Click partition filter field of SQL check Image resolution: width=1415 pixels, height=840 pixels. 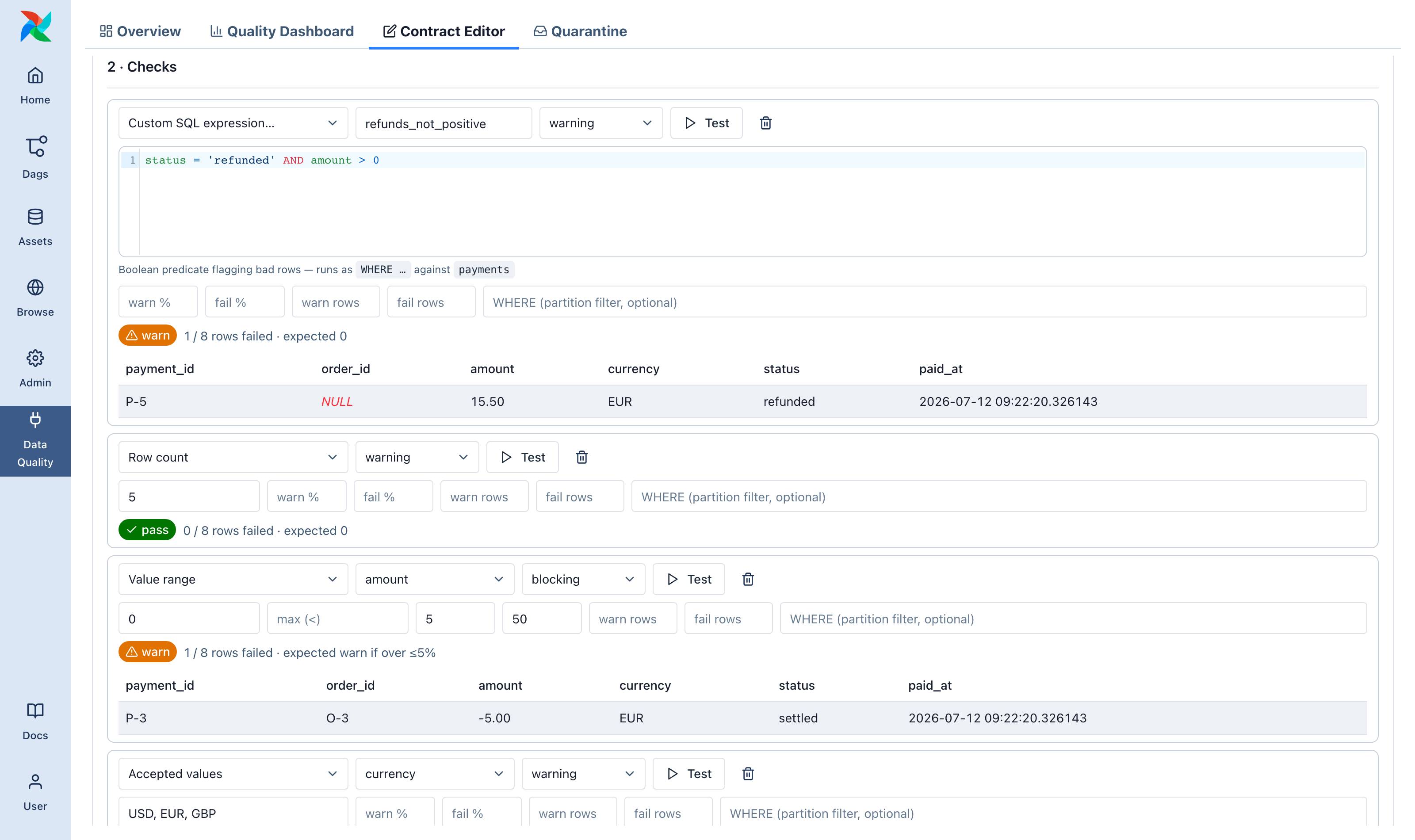pyautogui.click(x=925, y=302)
